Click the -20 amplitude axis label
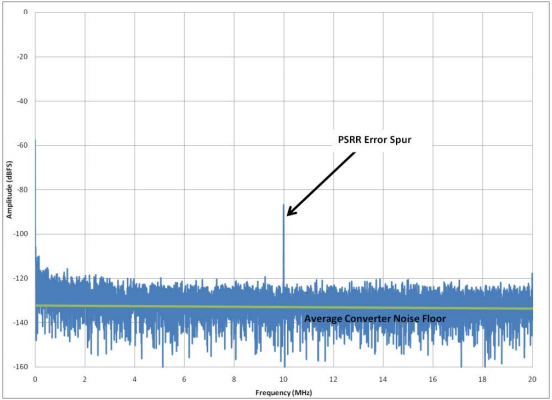Viewport: 552px width, 400px height. pos(23,57)
